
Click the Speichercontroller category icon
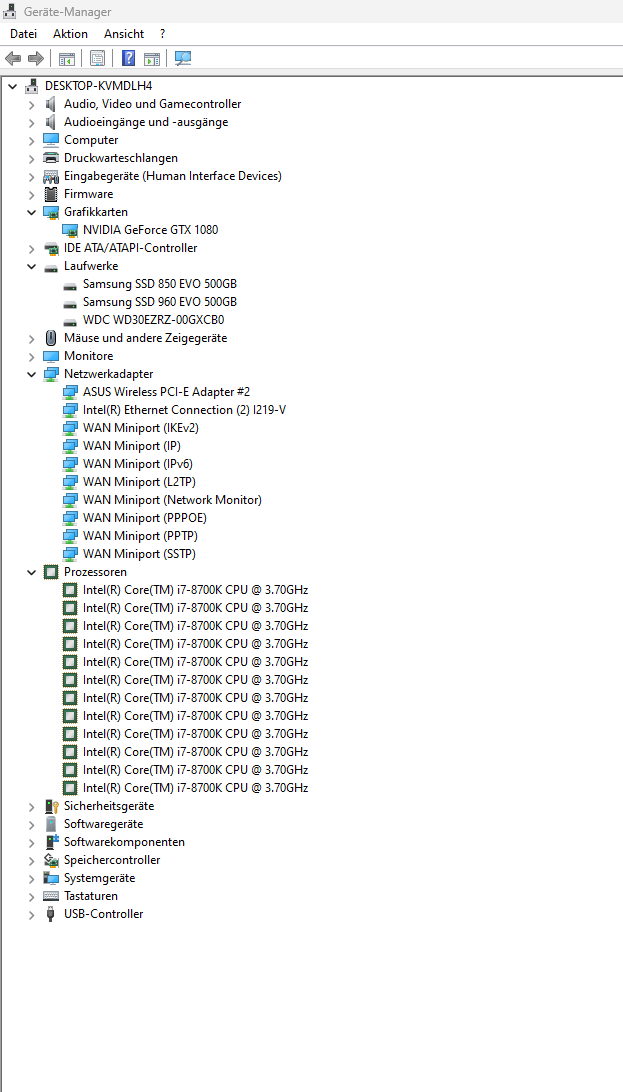tap(51, 860)
